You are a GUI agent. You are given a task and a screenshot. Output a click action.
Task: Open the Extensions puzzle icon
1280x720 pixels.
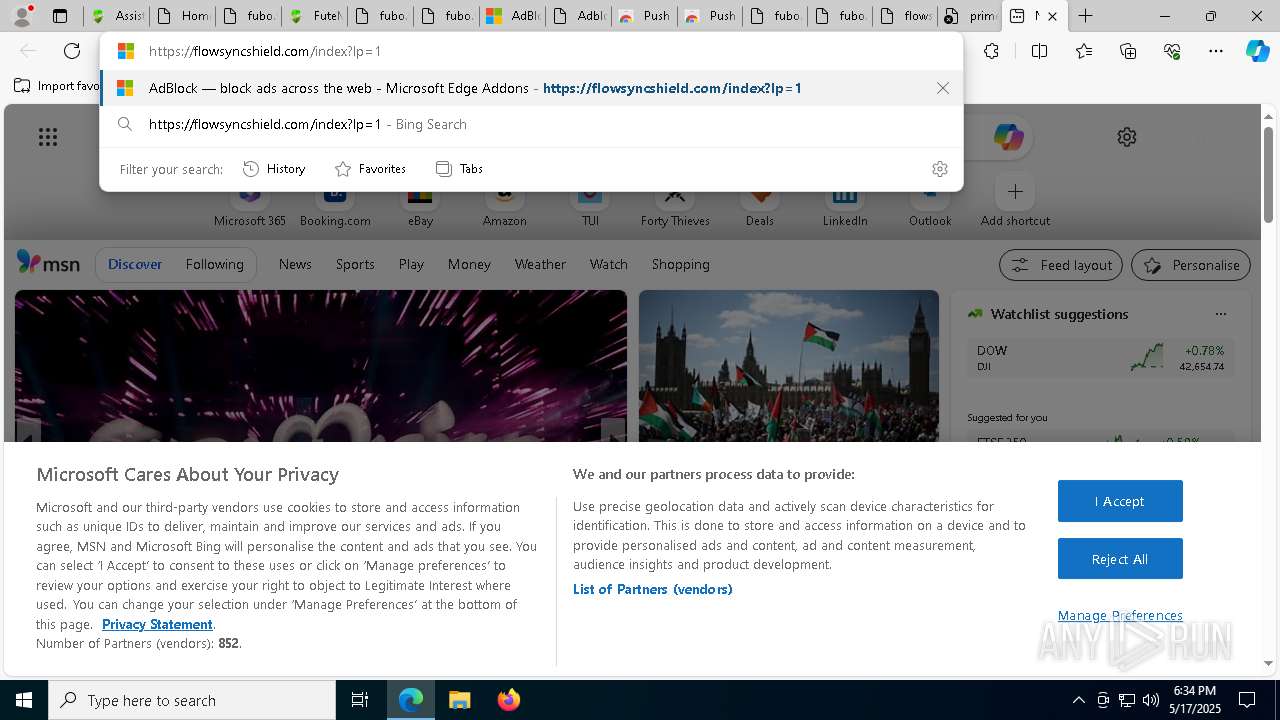[x=991, y=51]
